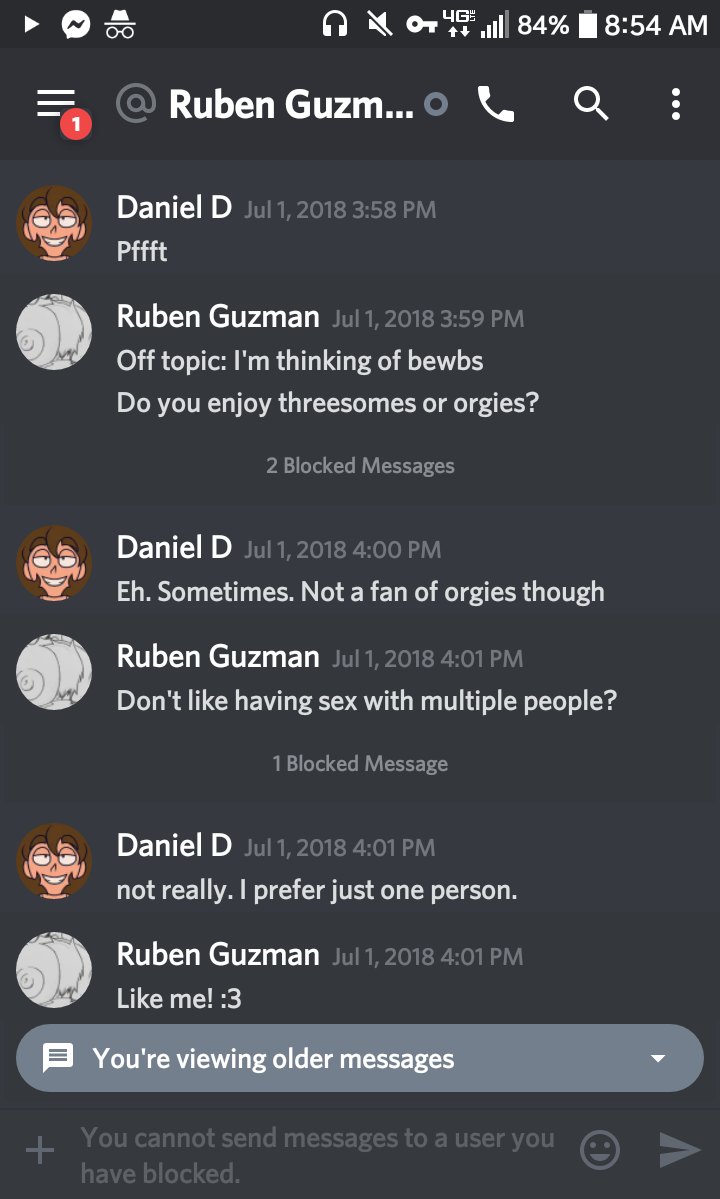Click the dropdown arrow on older messages banner
The image size is (720, 1199).
[658, 1059]
